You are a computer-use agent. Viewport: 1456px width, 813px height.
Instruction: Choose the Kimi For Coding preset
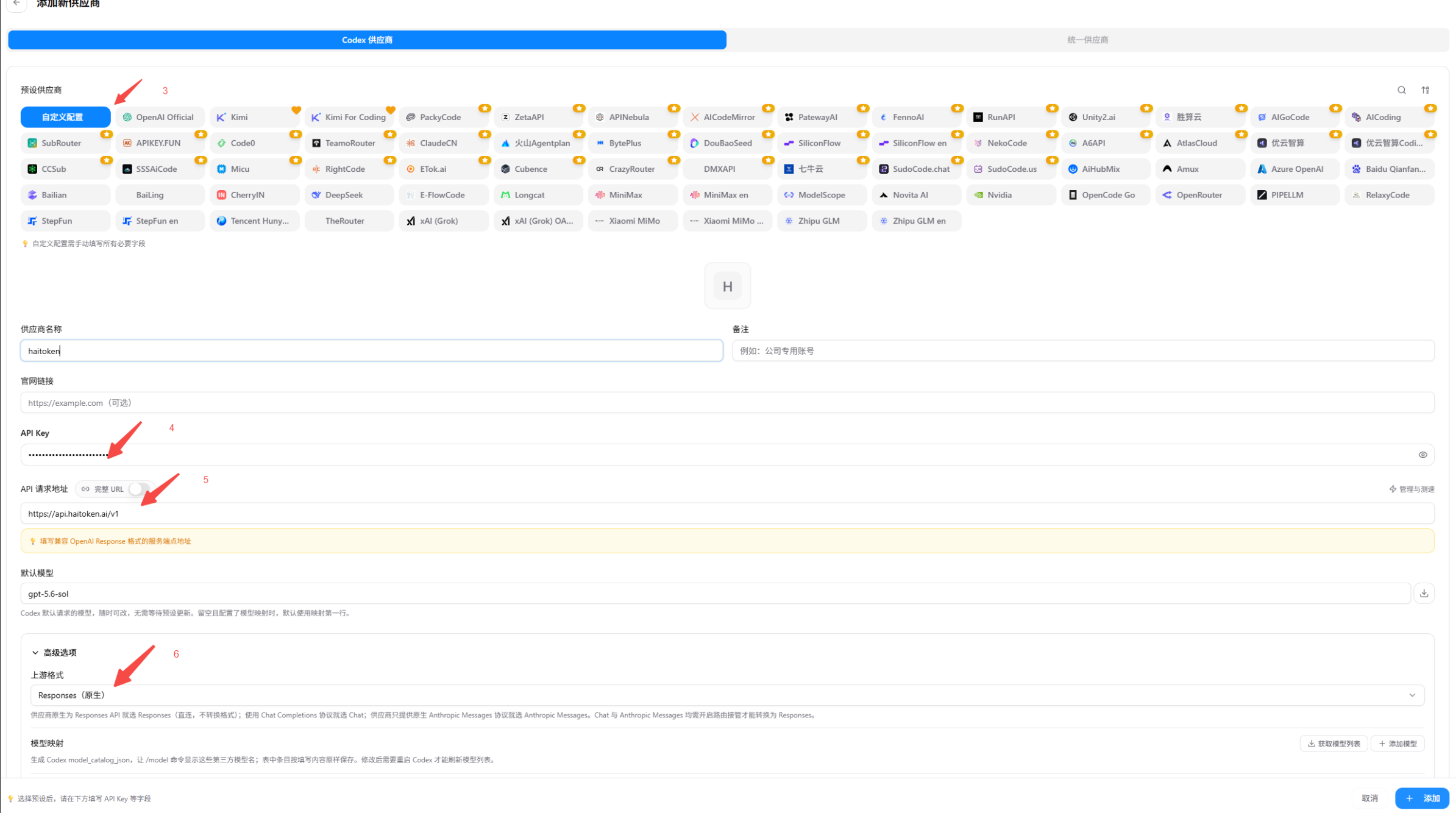click(349, 117)
